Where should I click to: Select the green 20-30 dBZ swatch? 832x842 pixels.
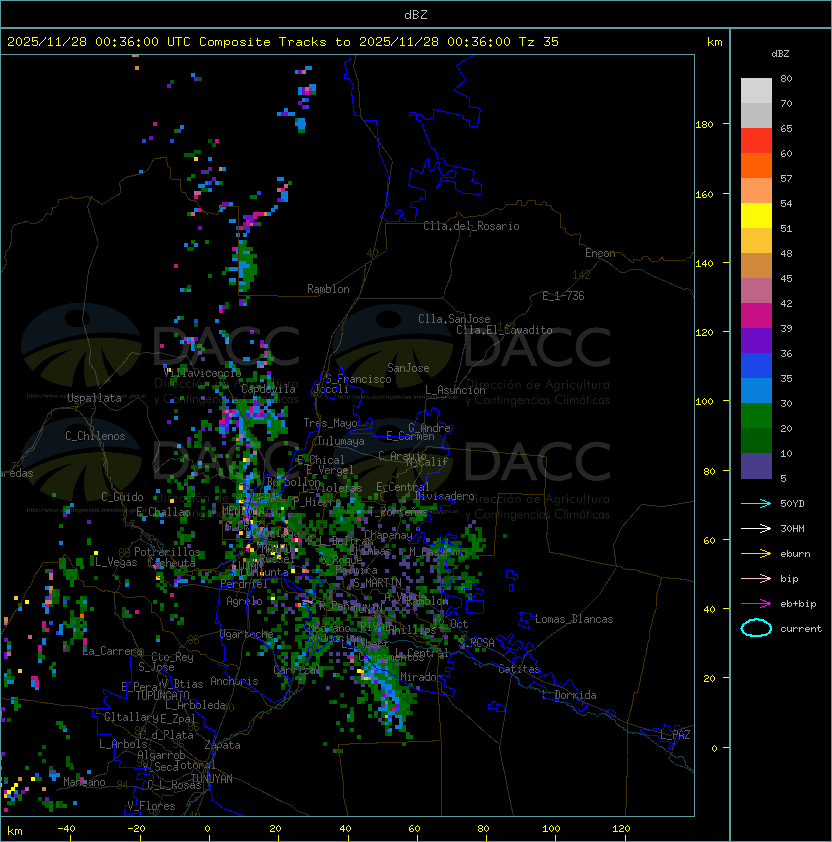756,416
